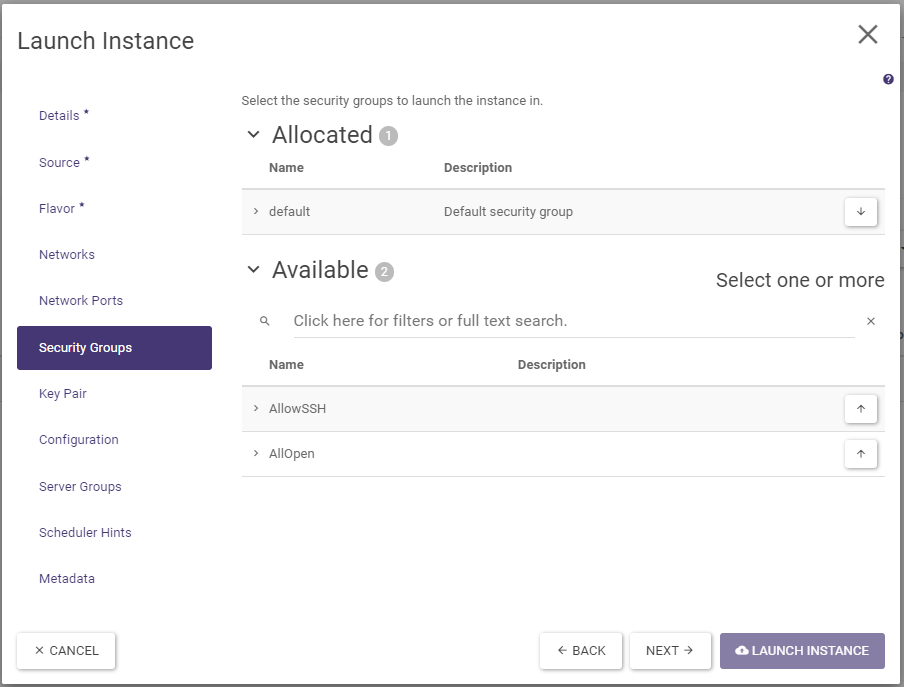
Task: Focus the filters or full text search field
Action: (570, 321)
